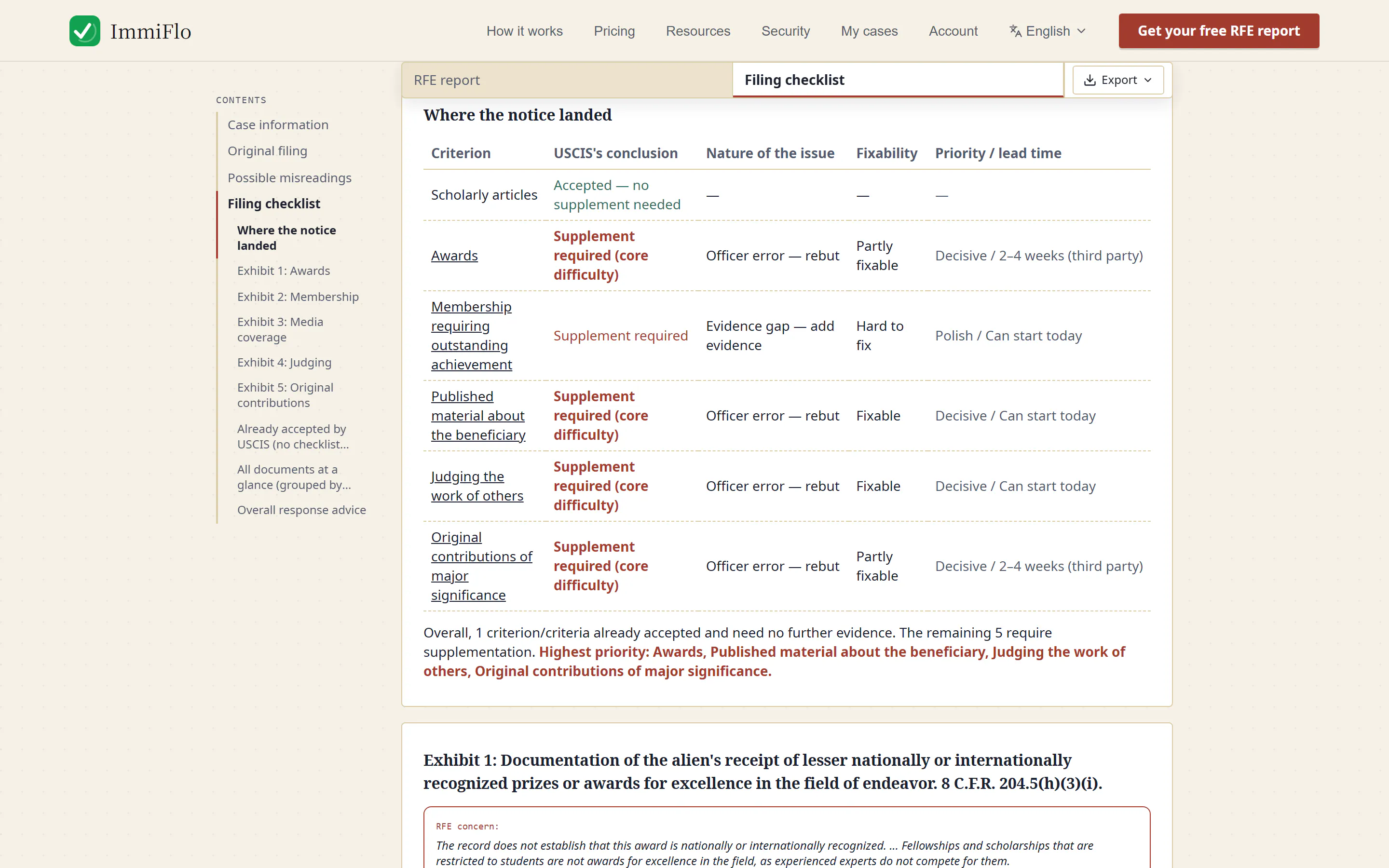Open Published material about the beneficiary link

tap(478, 416)
